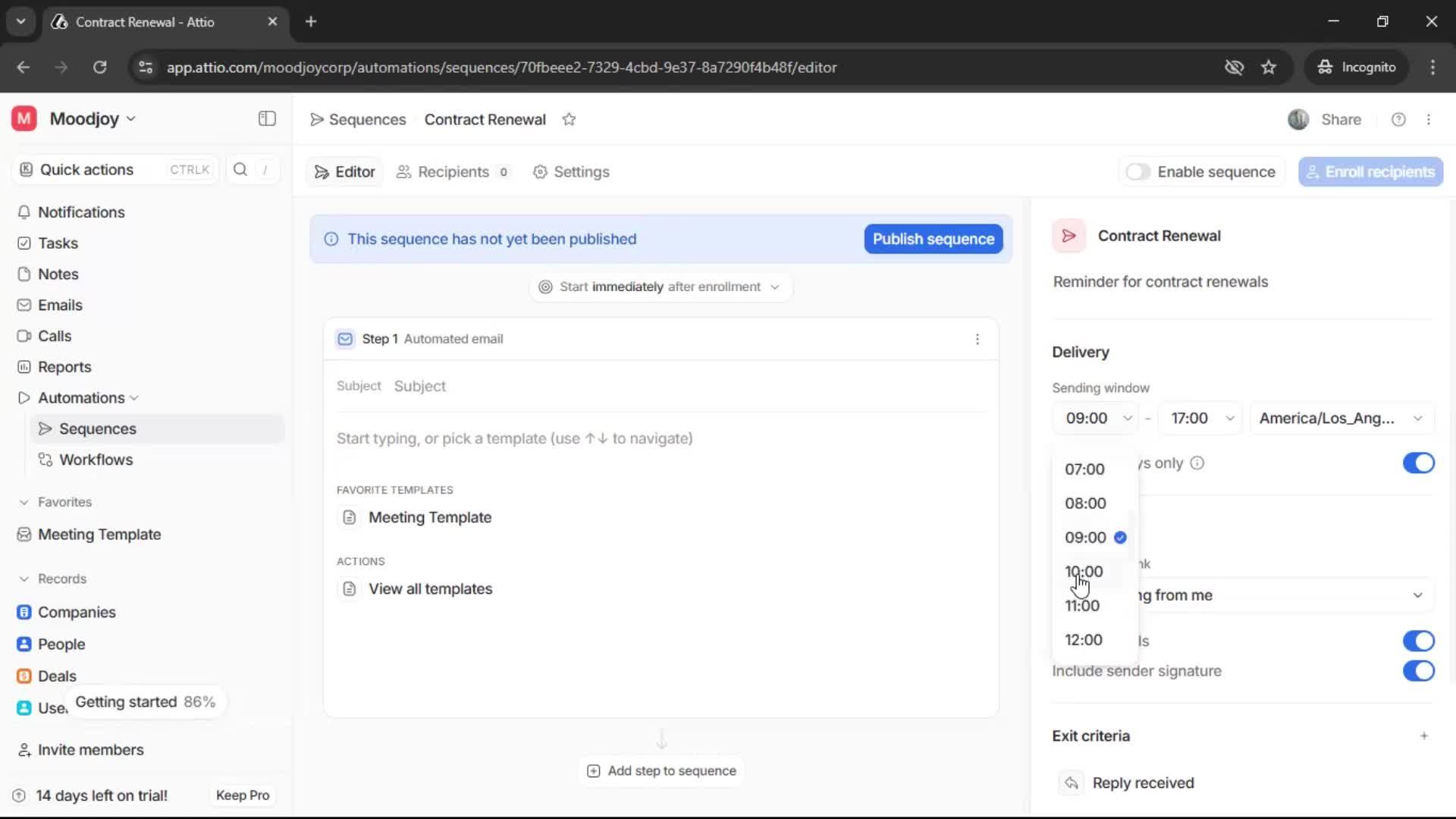The image size is (1456, 819).
Task: Click the user avatar next to Share
Action: coord(1298,119)
